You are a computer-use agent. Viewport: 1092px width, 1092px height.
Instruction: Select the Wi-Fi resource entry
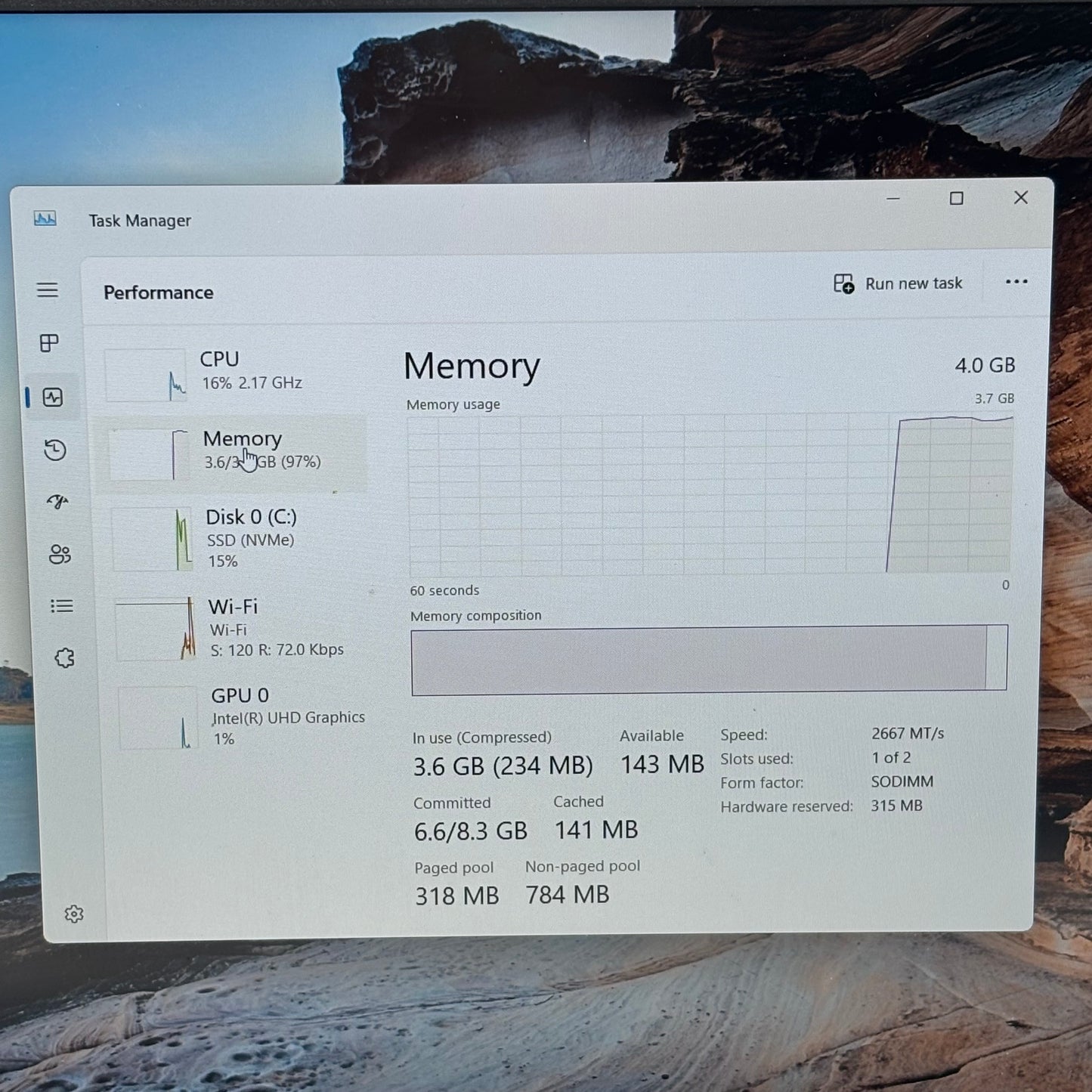242,628
